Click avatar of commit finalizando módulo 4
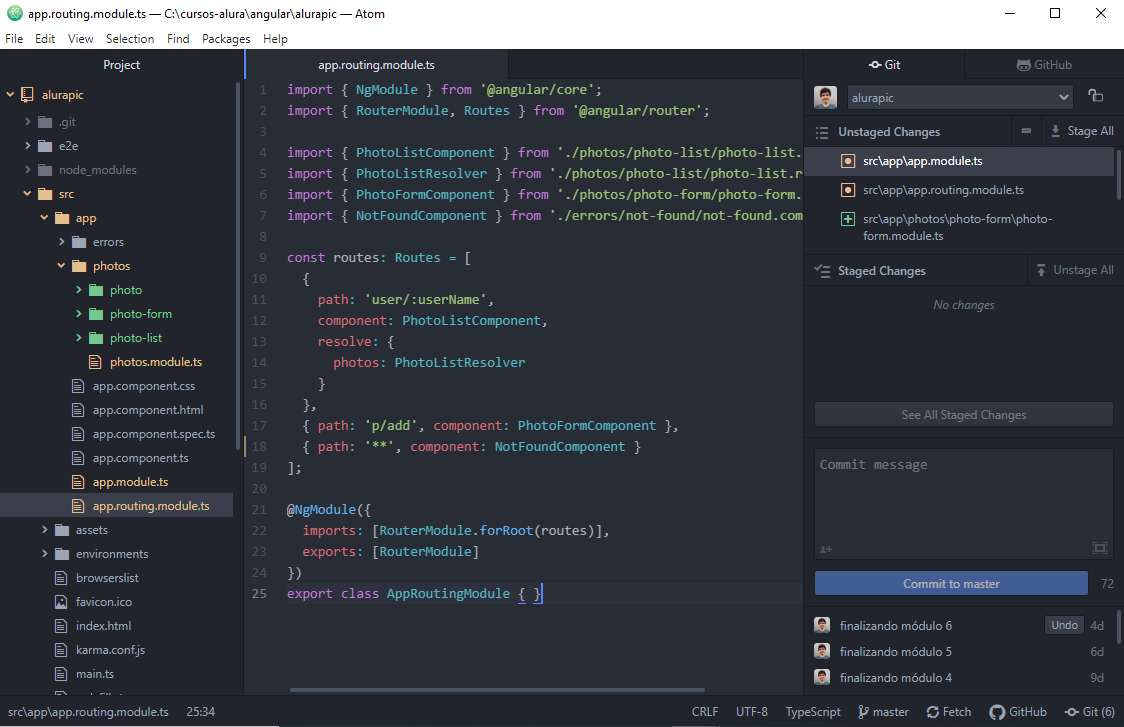1124x727 pixels. [822, 677]
